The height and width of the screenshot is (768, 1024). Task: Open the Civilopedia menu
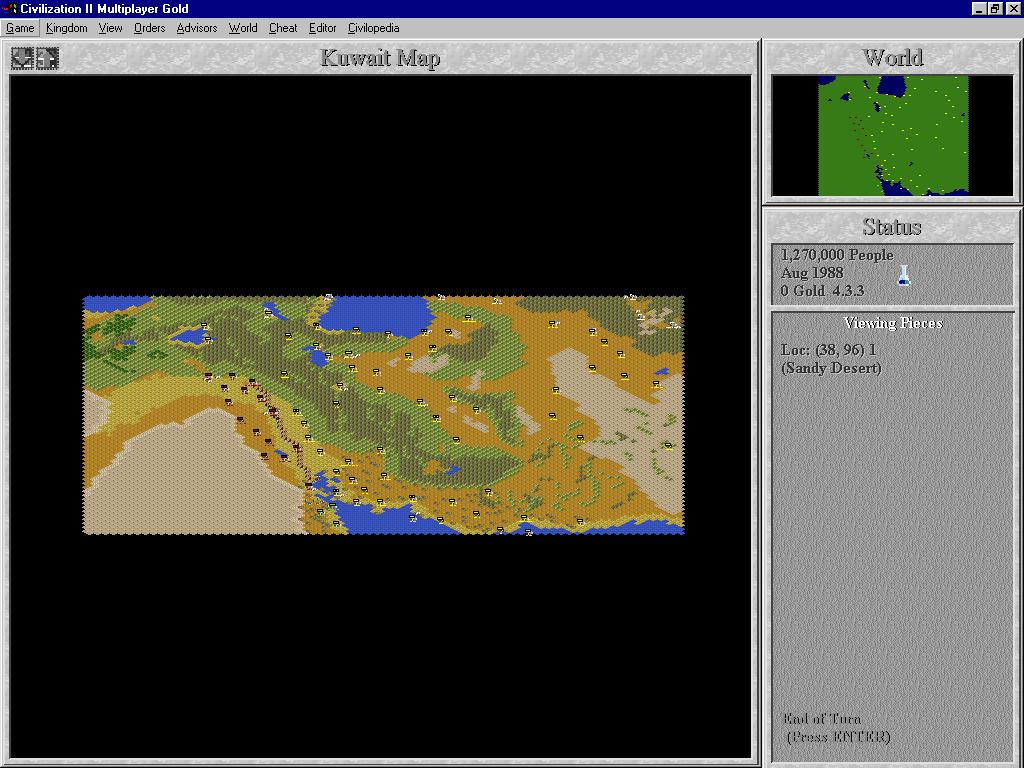[x=373, y=28]
